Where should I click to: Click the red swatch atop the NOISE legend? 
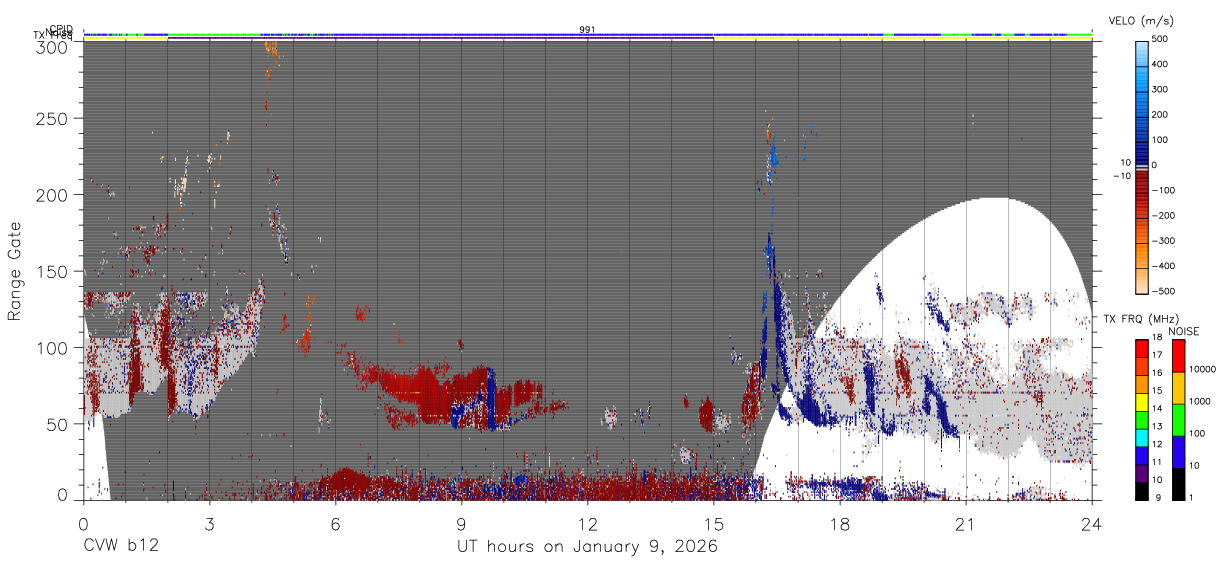[1178, 355]
